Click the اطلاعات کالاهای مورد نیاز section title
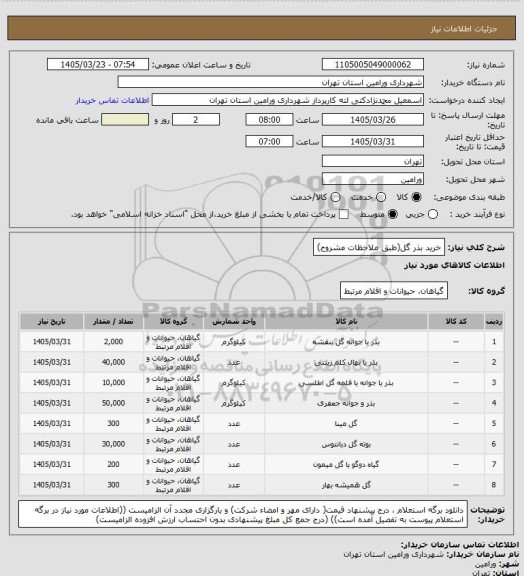This screenshot has height=576, width=524. point(454,265)
